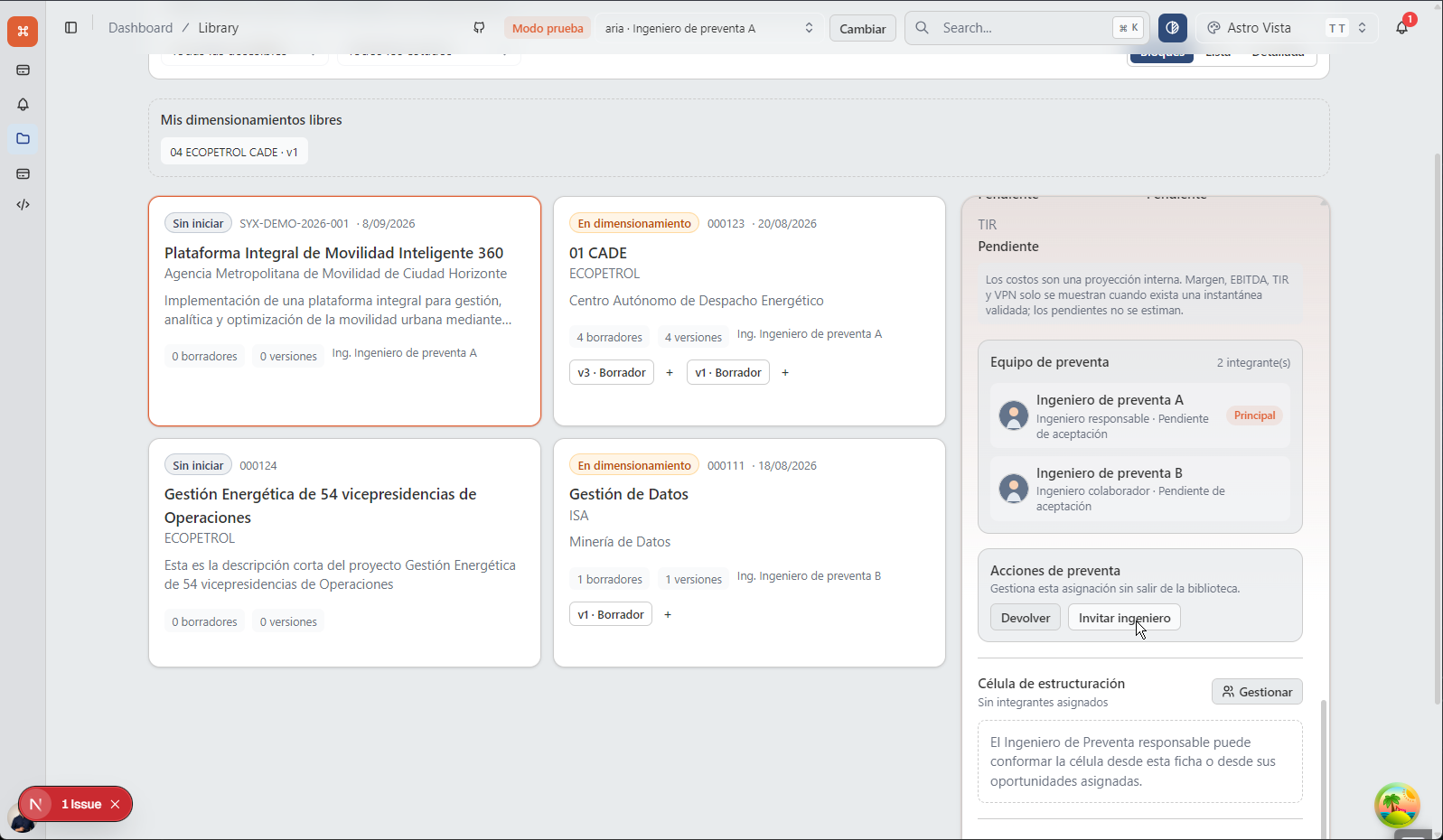This screenshot has height=840, width=1443.
Task: Open the 01 CADE project title
Action: (598, 253)
